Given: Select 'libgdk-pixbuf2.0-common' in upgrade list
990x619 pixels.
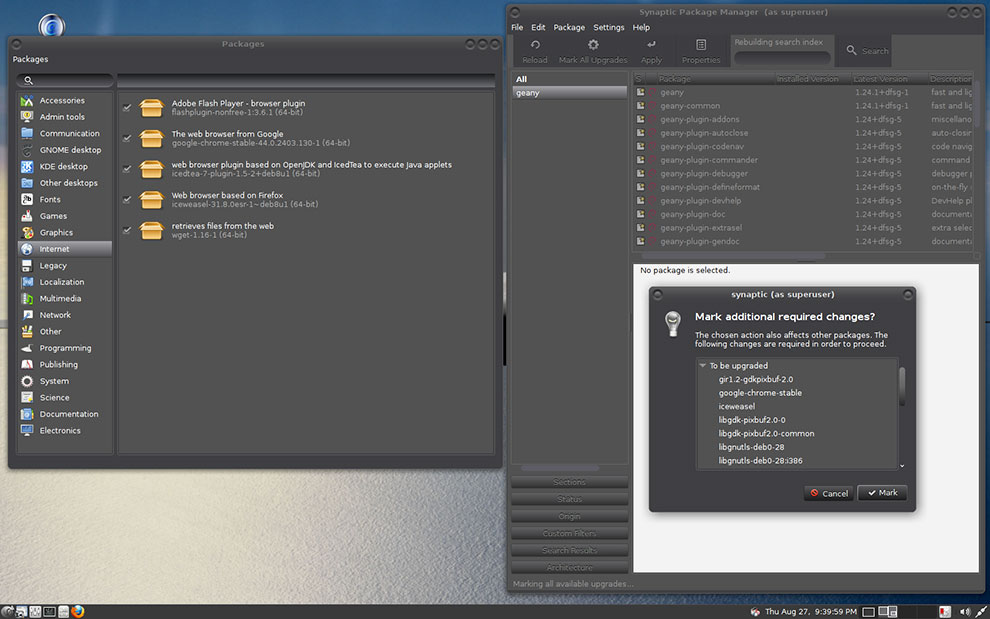Looking at the screenshot, I should (x=766, y=433).
